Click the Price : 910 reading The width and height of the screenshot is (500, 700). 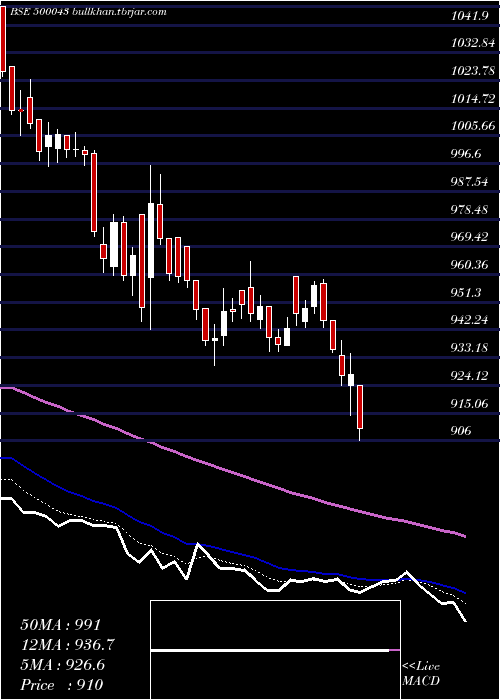coord(62,685)
